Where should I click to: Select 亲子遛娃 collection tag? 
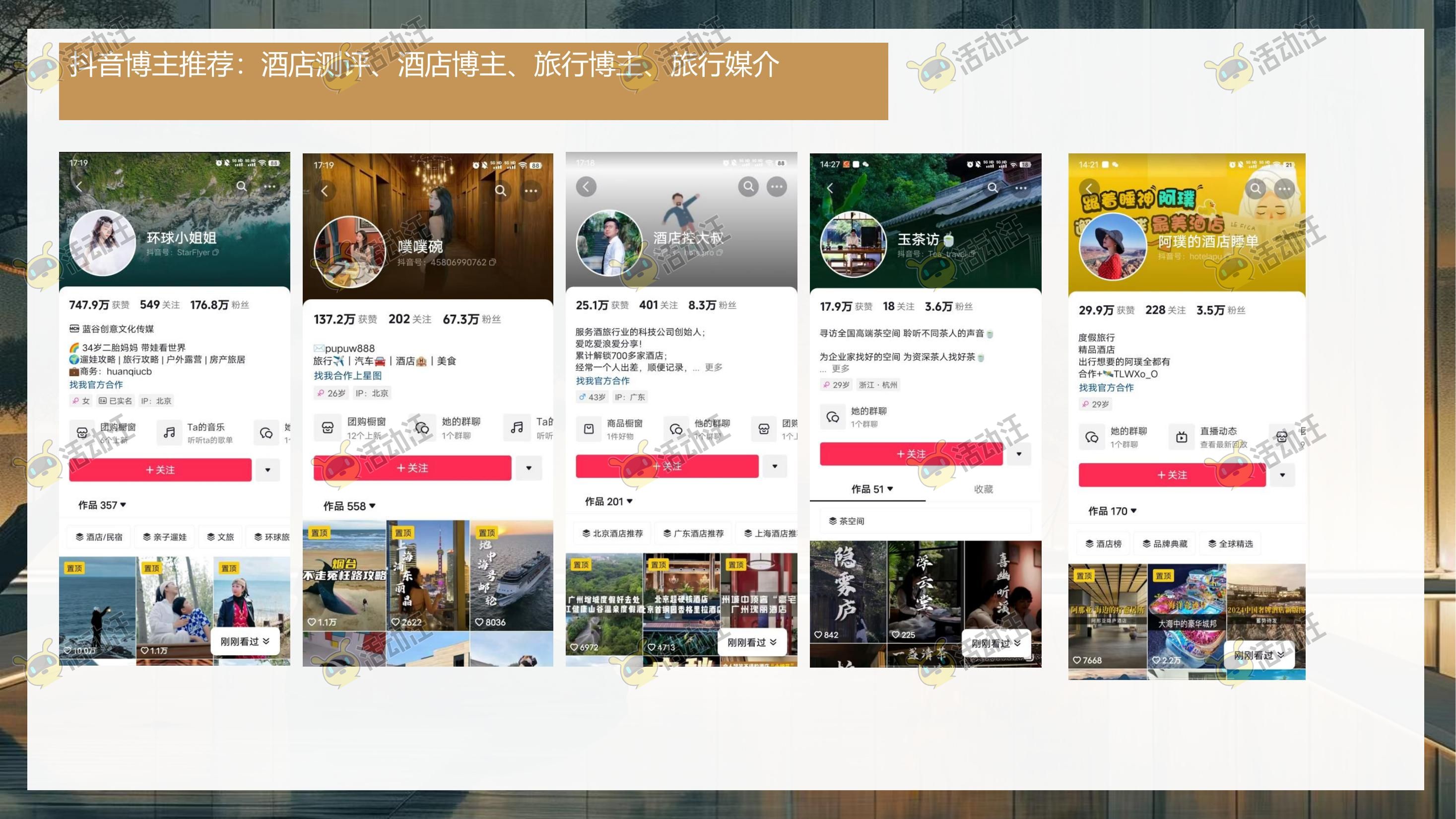(x=164, y=537)
